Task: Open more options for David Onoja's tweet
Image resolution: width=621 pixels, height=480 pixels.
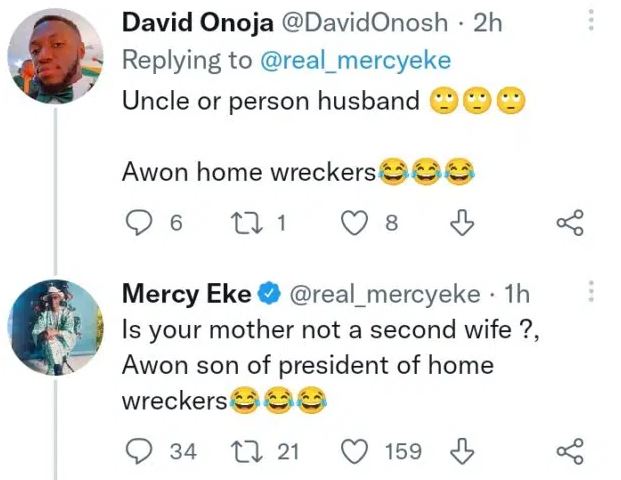Action: pos(591,21)
